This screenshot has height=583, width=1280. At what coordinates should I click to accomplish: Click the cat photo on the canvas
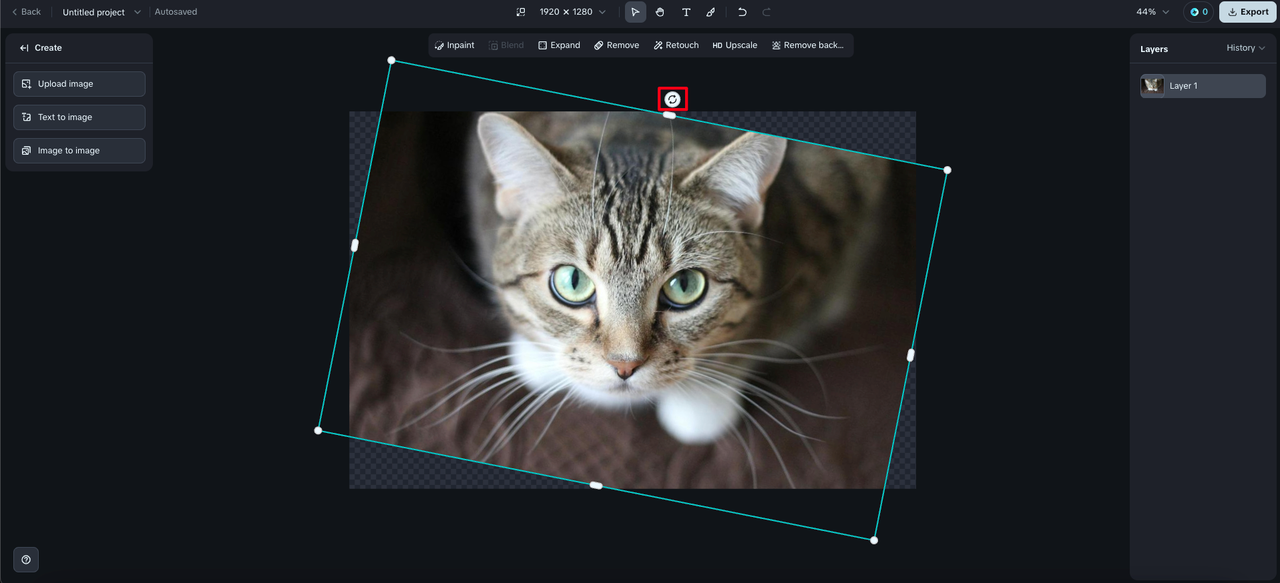coord(632,300)
